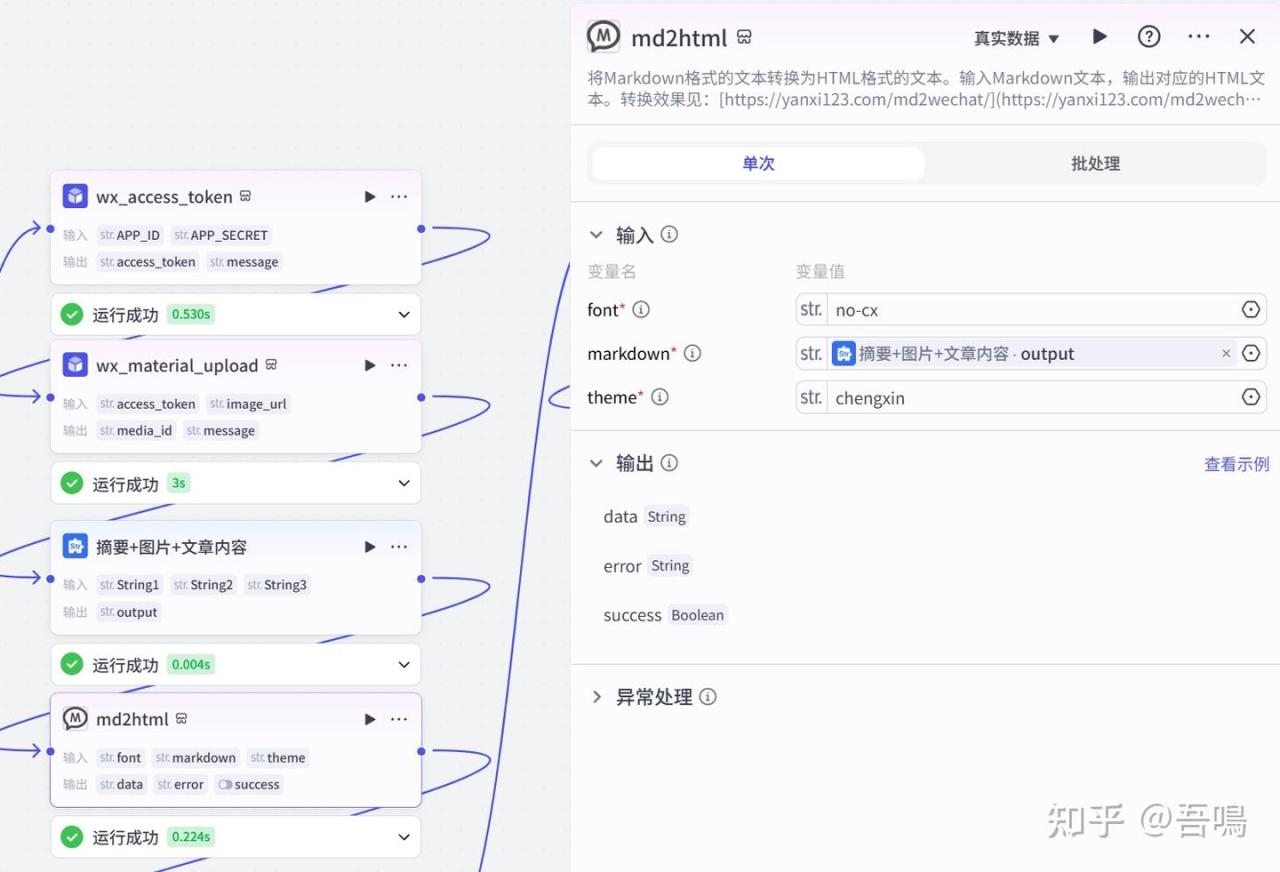Run md2html from the panel header
The height and width of the screenshot is (872, 1280).
[1100, 37]
